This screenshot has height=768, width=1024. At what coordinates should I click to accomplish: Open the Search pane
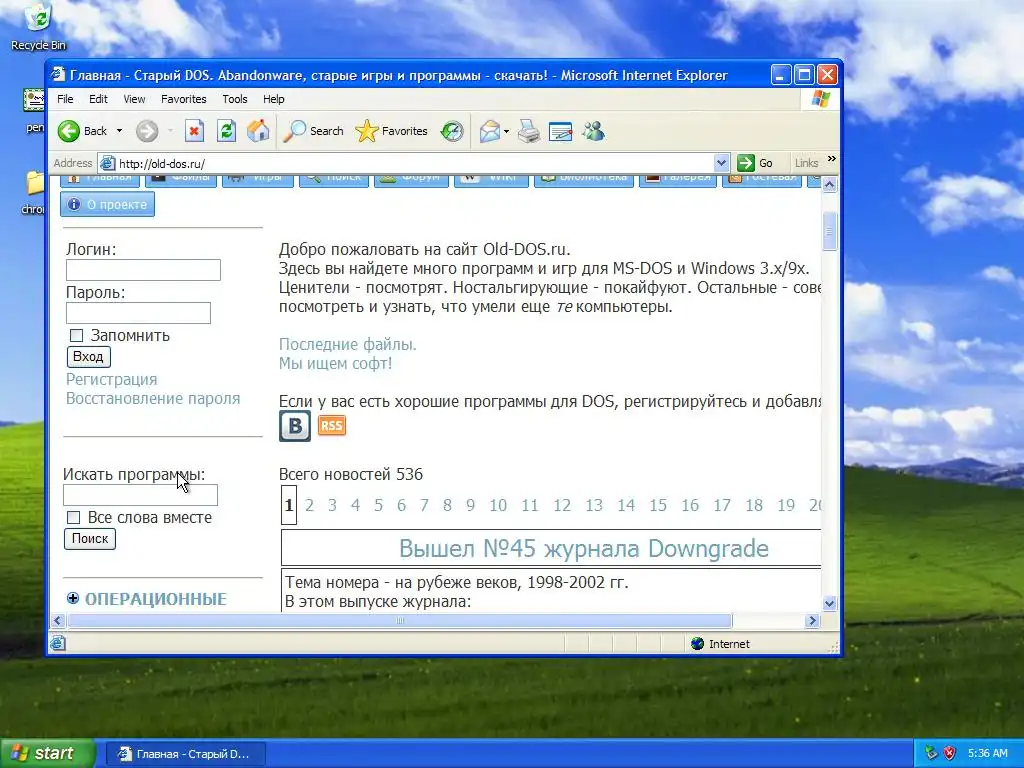(x=313, y=131)
